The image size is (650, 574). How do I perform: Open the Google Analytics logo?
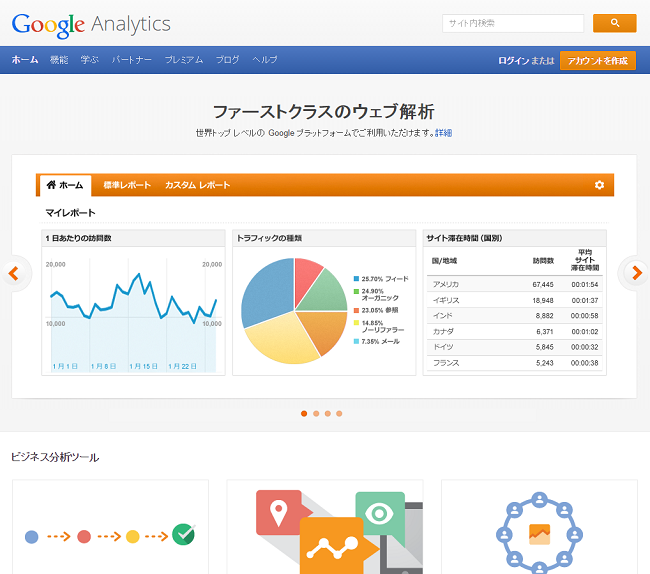click(91, 25)
